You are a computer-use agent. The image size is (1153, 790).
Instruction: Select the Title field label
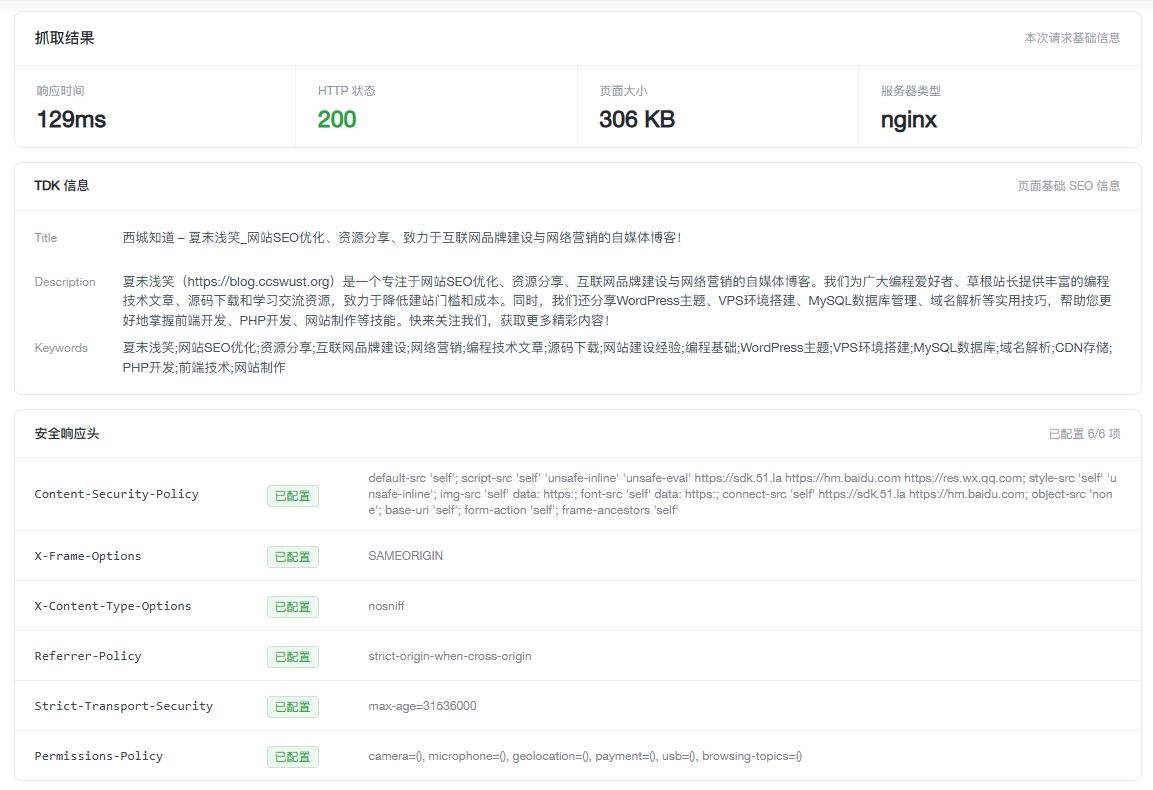point(46,238)
